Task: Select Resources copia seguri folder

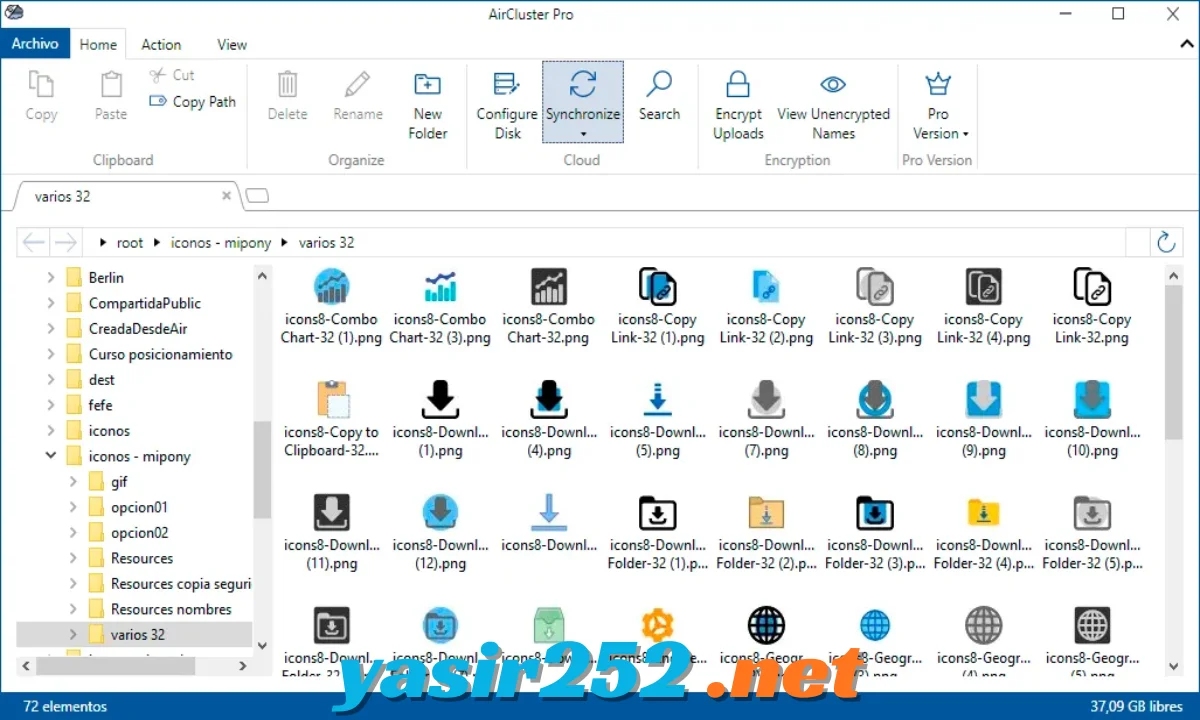Action: (x=180, y=583)
